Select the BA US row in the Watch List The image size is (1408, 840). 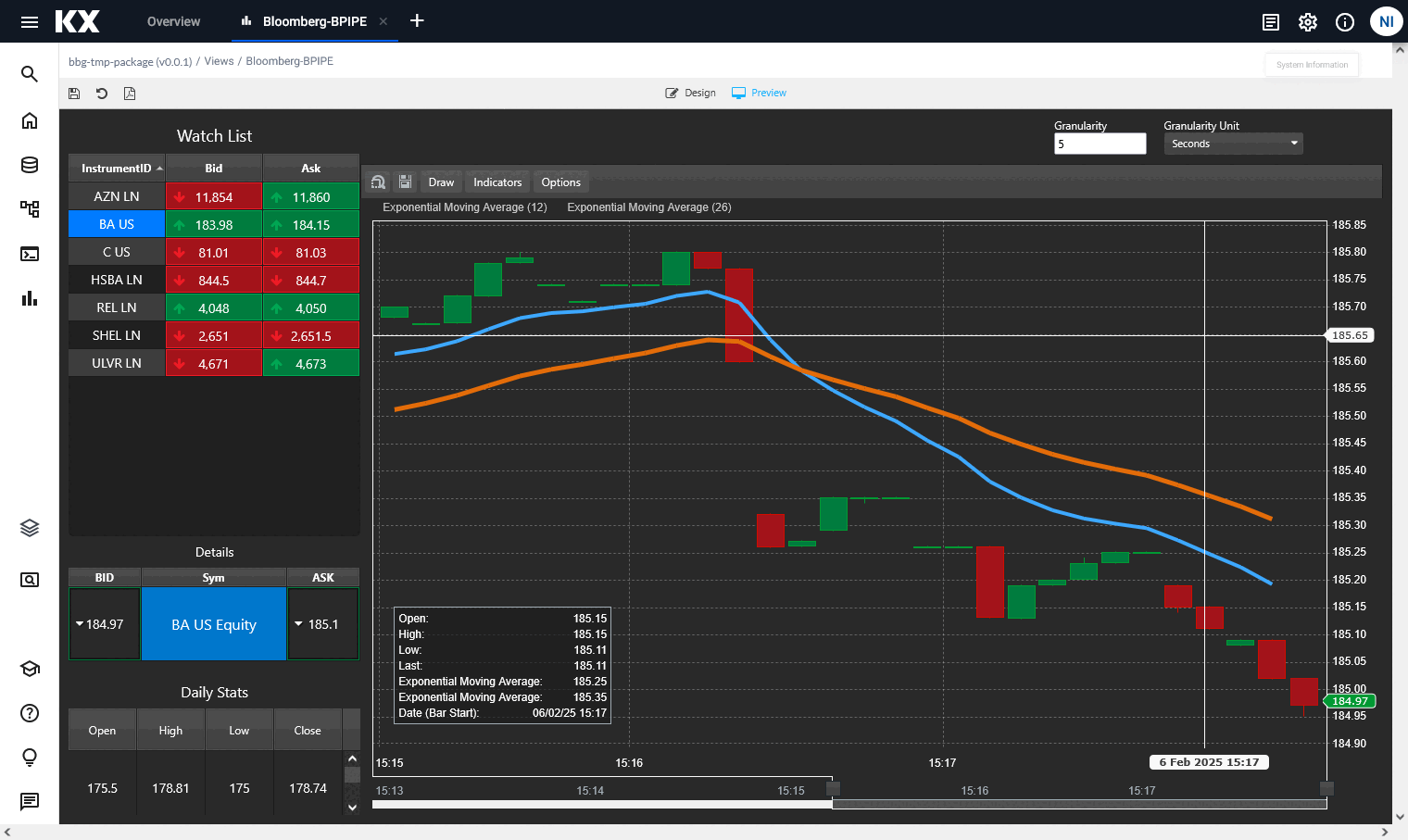click(x=116, y=223)
